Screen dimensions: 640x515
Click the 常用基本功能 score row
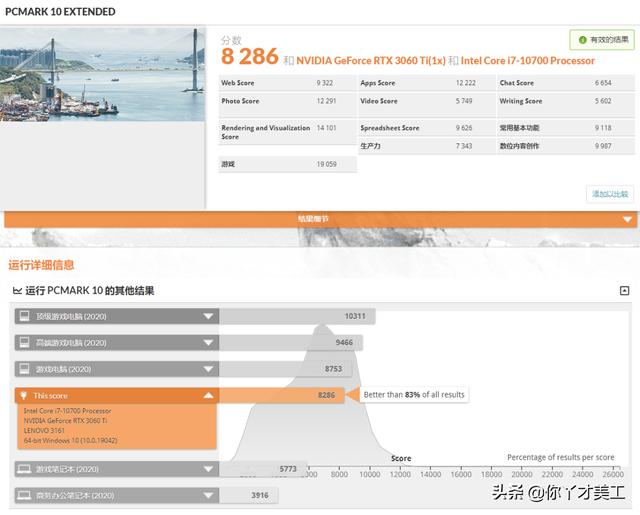coord(566,128)
